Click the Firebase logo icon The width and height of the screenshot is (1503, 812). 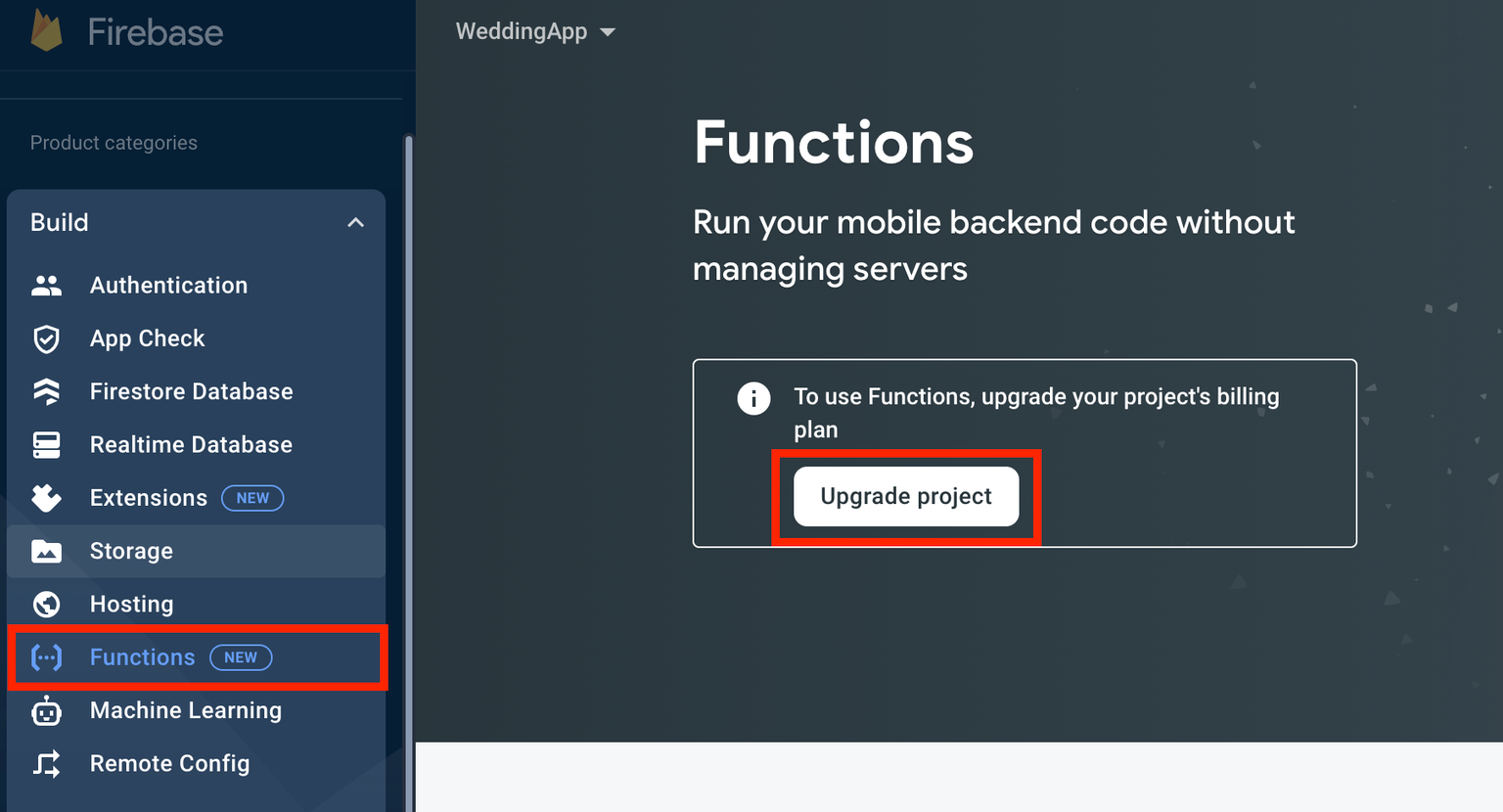point(46,29)
